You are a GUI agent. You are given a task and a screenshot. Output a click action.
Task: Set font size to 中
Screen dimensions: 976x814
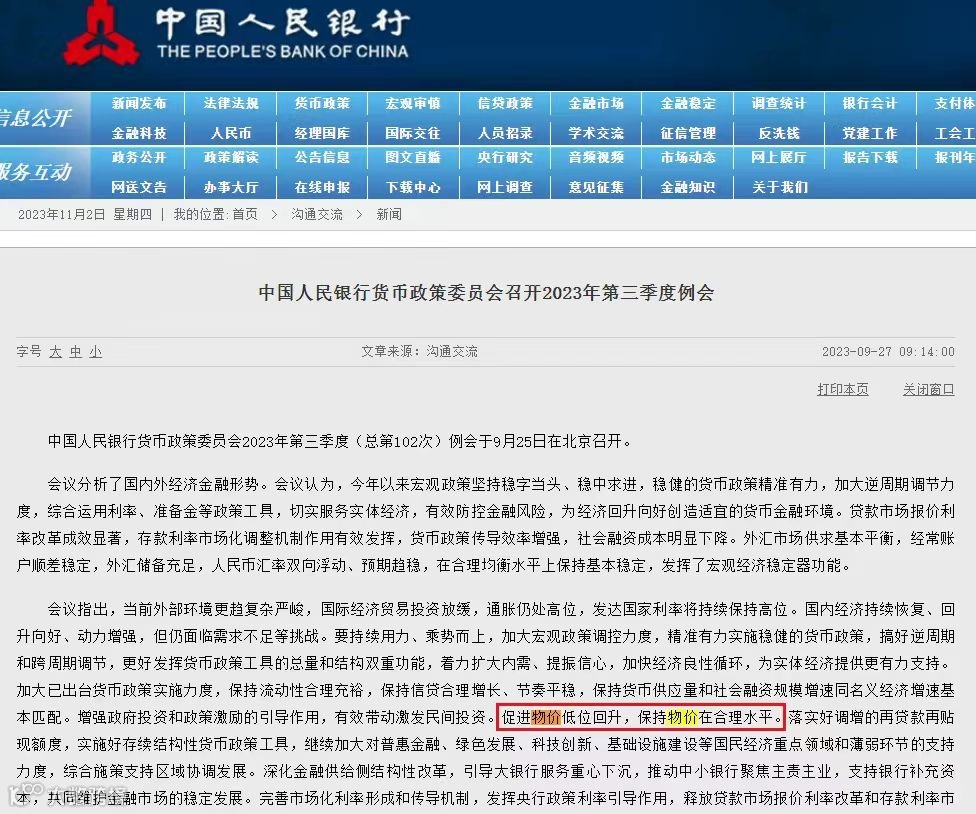75,352
